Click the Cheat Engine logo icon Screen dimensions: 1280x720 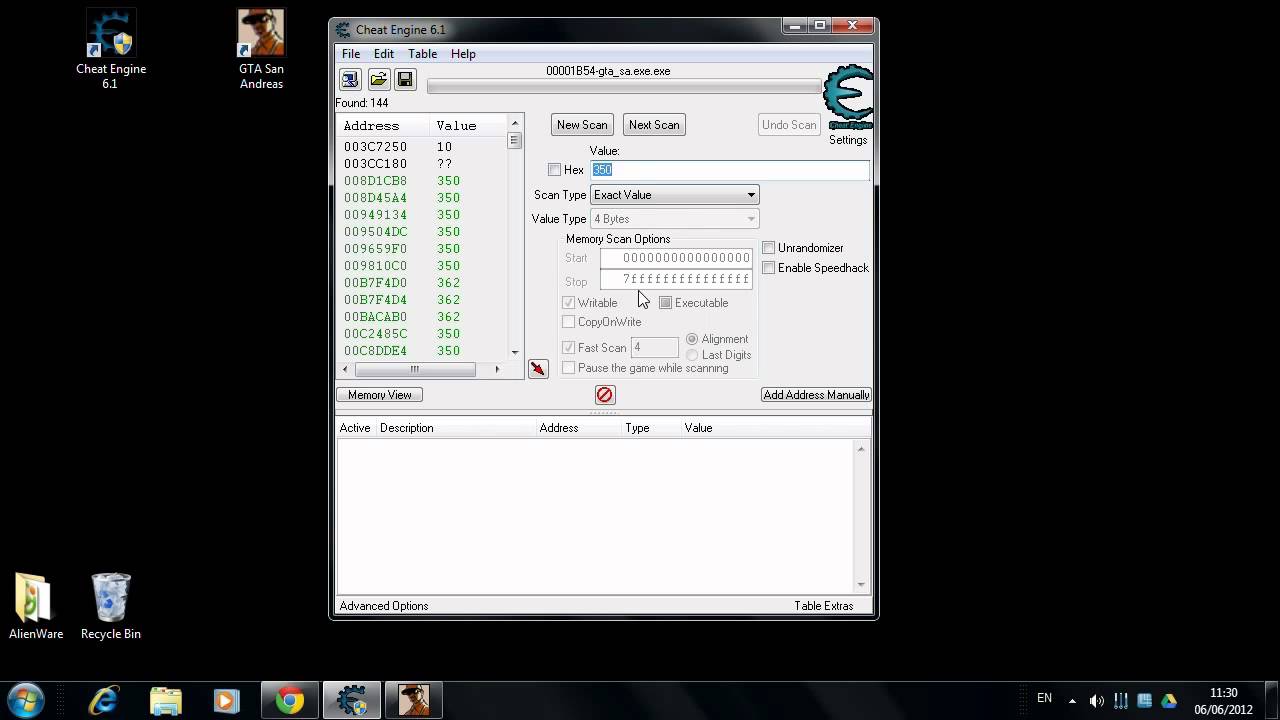click(848, 98)
